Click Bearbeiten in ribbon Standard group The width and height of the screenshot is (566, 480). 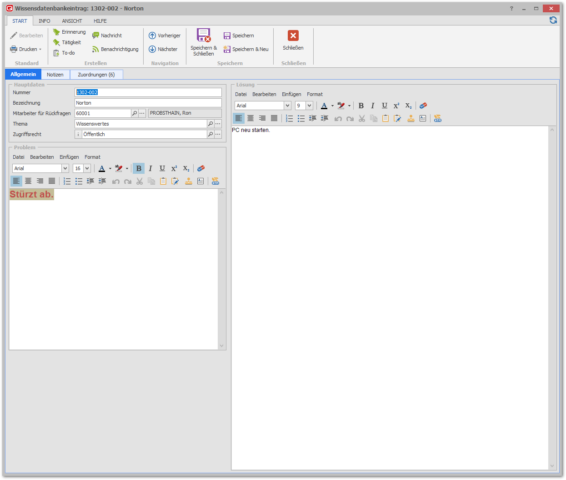(26, 35)
